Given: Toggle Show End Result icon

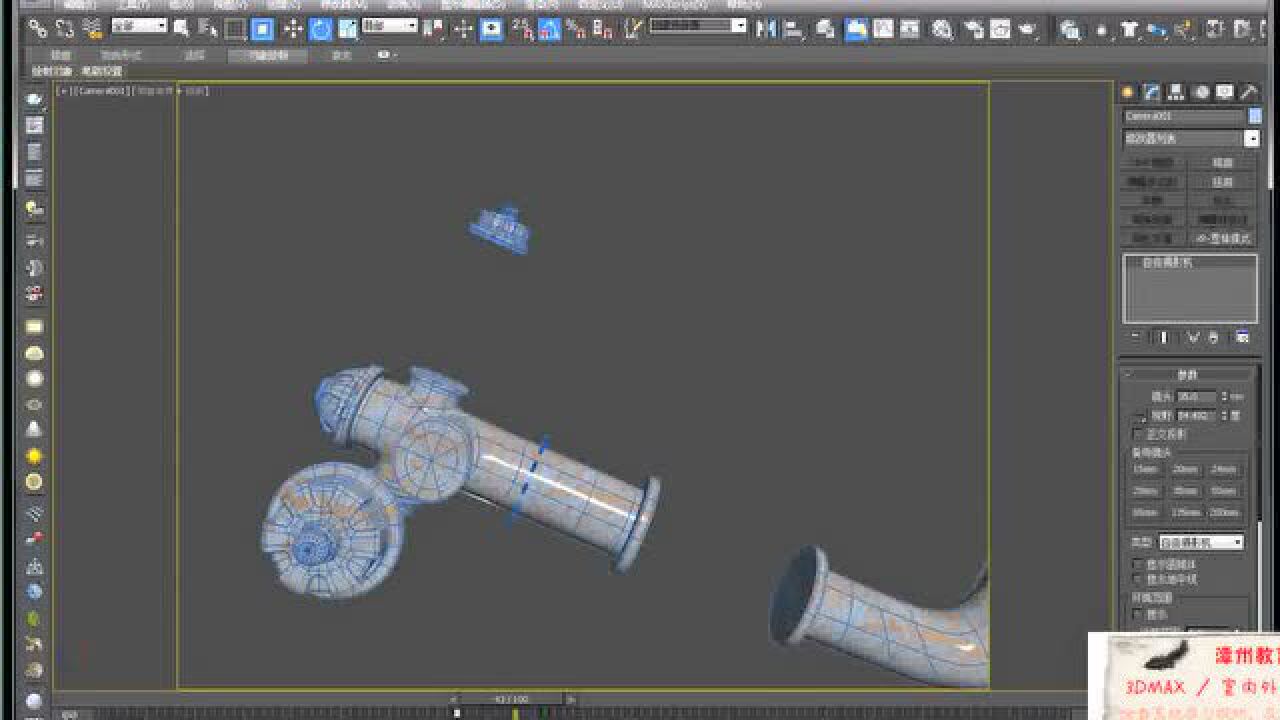Looking at the screenshot, I should [1163, 336].
